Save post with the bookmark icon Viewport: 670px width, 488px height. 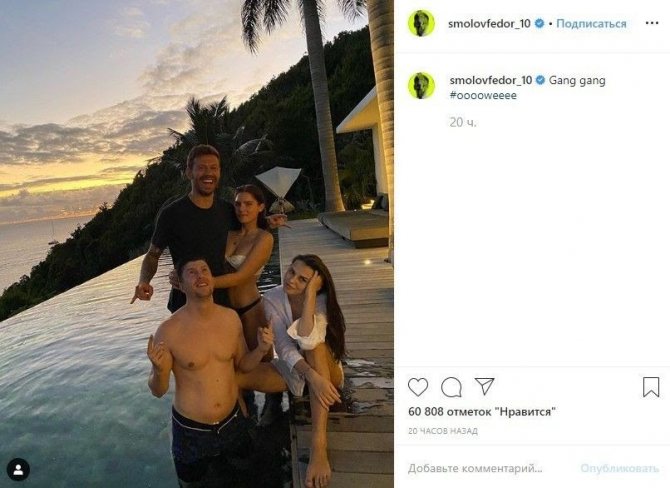[x=651, y=387]
